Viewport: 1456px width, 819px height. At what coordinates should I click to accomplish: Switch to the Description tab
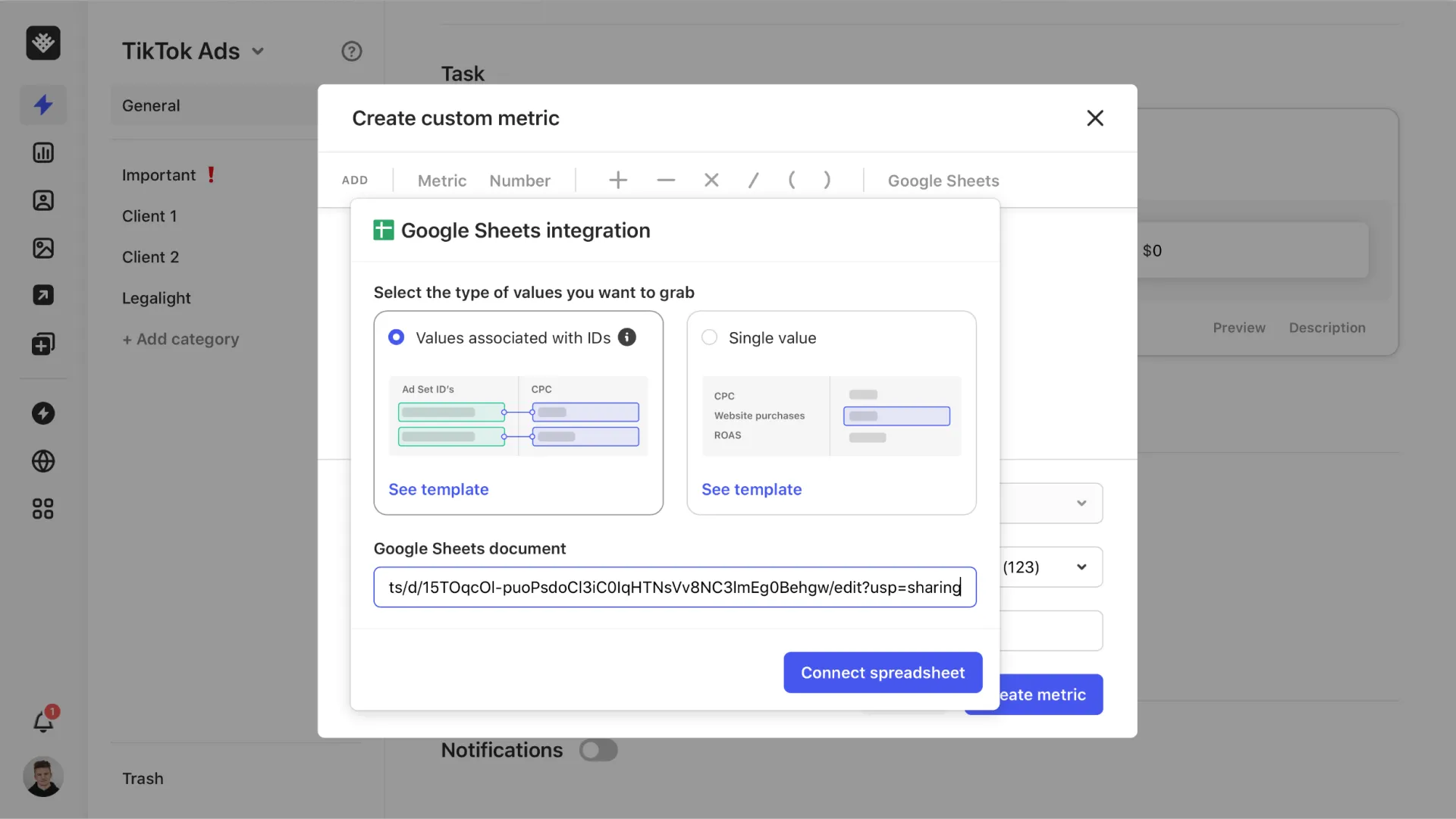[1327, 328]
